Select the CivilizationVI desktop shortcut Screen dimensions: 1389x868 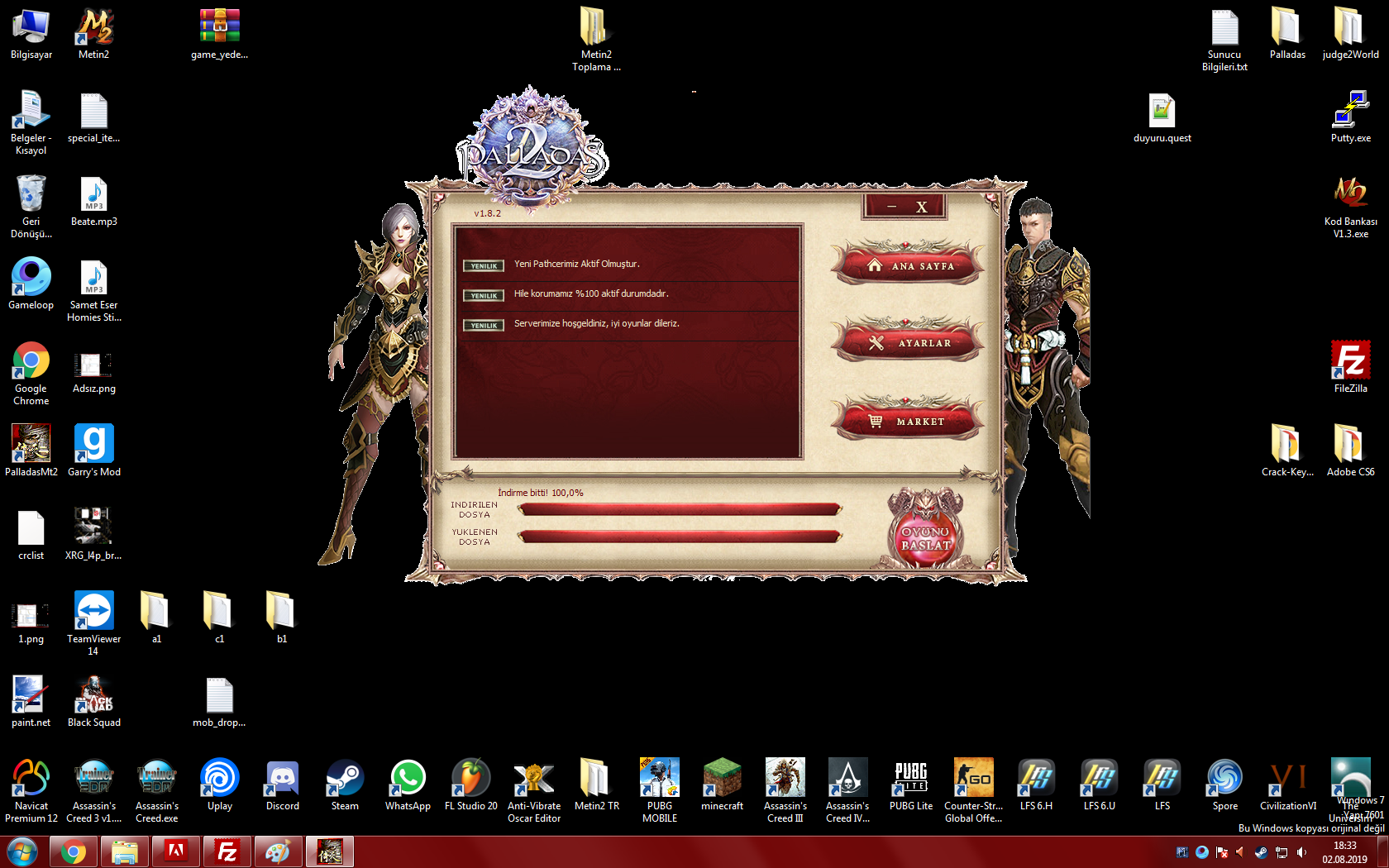coord(1287,785)
